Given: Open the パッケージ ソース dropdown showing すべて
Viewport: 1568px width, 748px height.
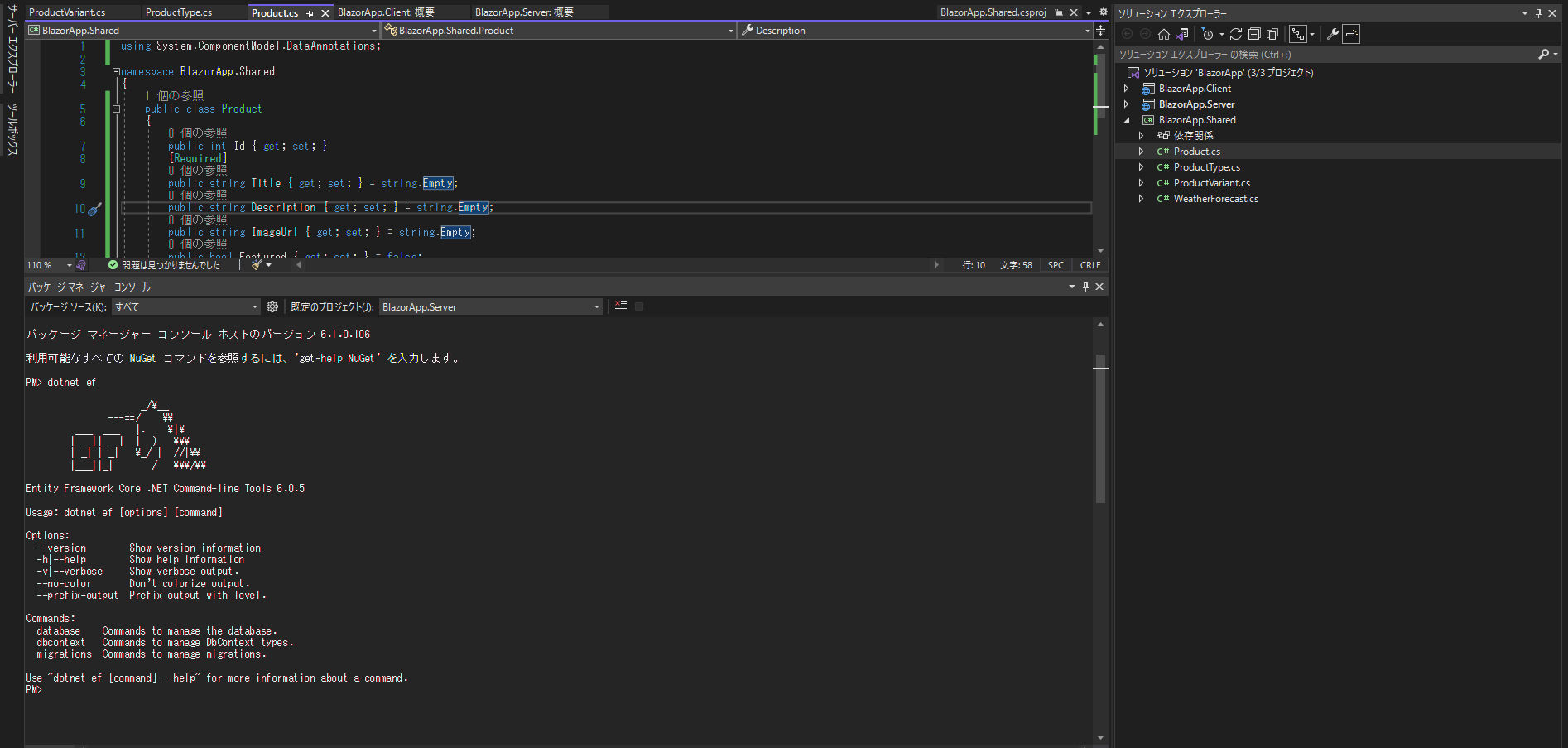Looking at the screenshot, I should [x=186, y=307].
